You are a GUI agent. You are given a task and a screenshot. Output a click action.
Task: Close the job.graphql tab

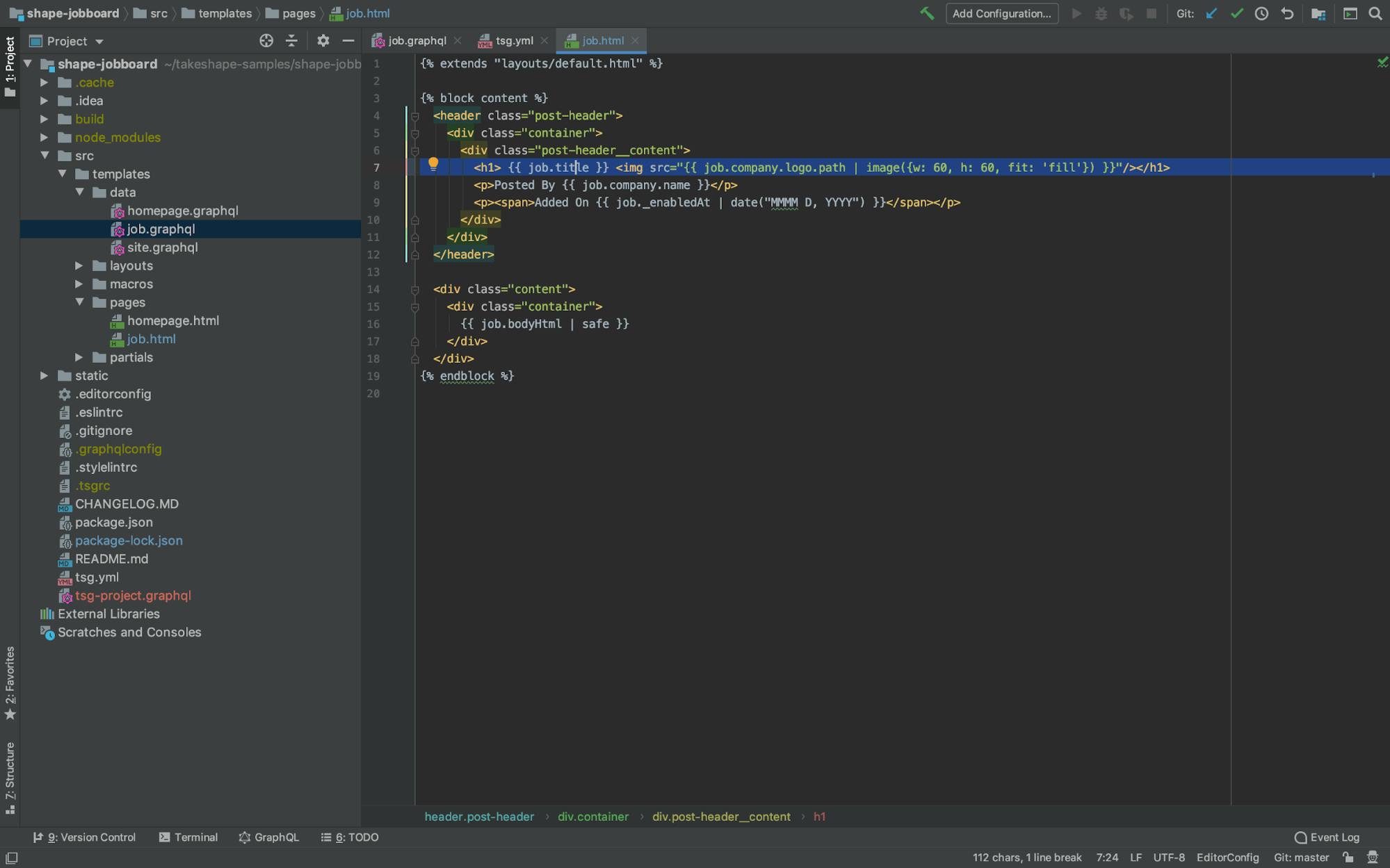457,40
